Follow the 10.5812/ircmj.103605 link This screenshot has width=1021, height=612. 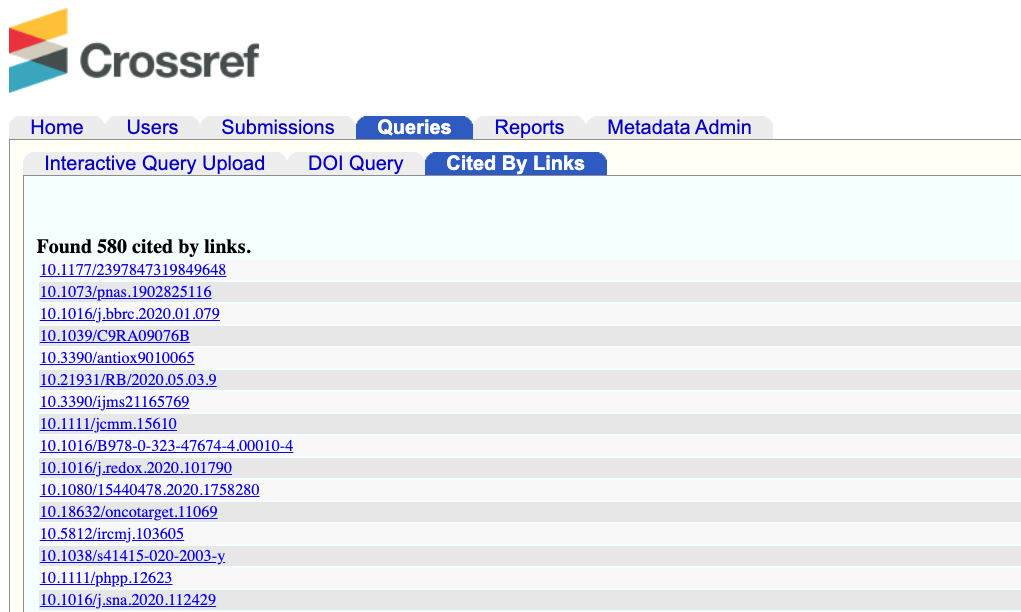(111, 533)
